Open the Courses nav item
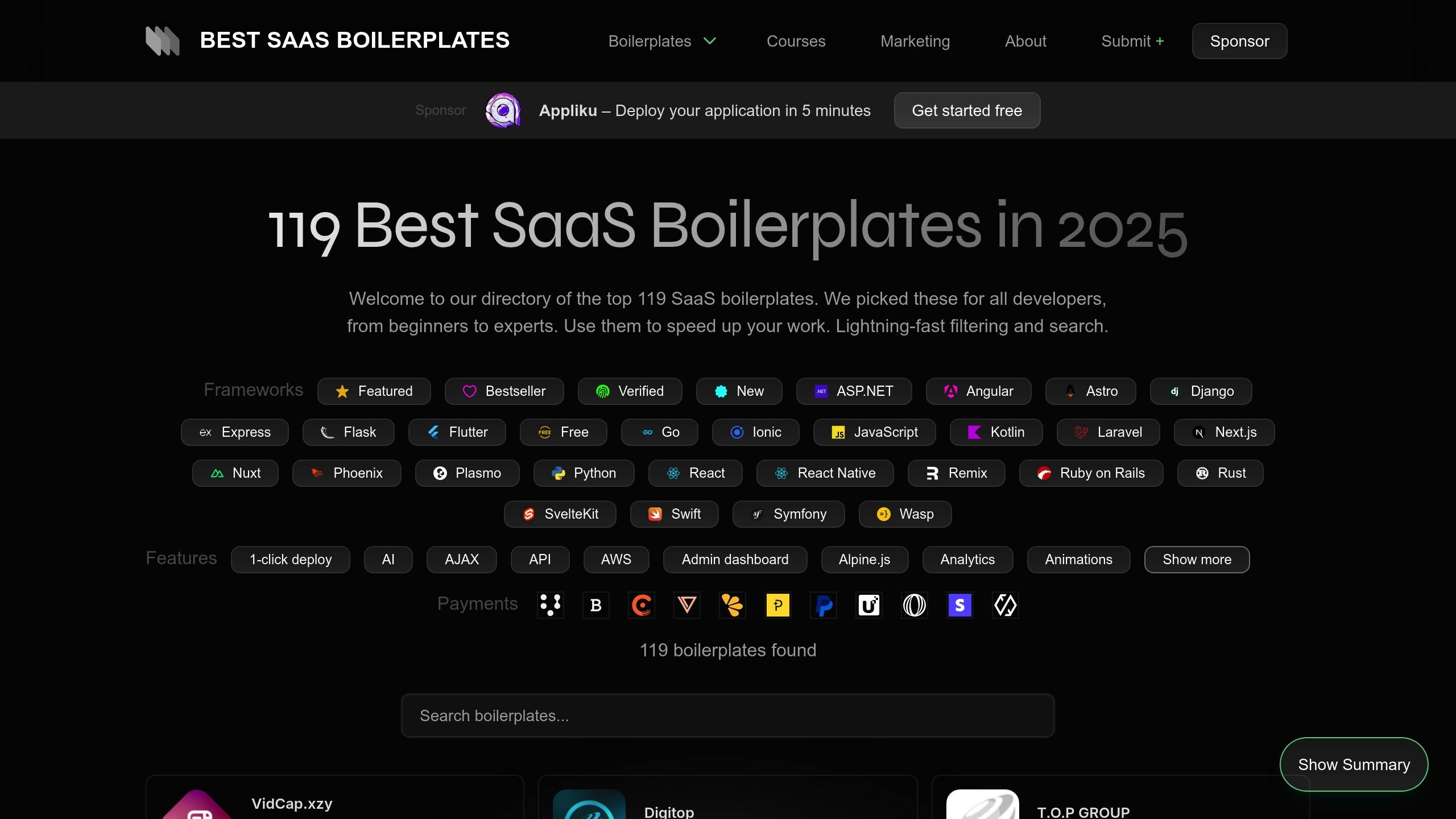The image size is (1456, 819). [796, 41]
